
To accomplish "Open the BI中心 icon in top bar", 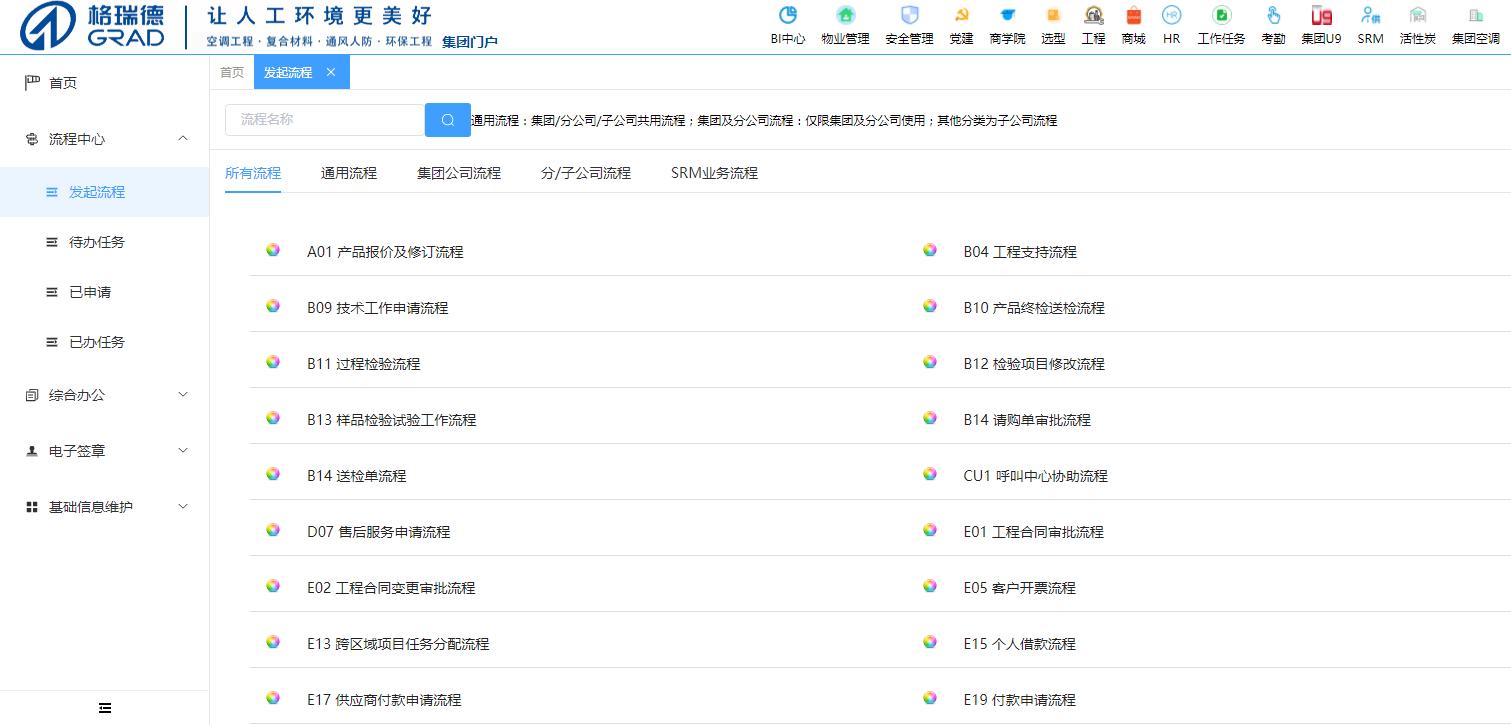I will [x=787, y=16].
